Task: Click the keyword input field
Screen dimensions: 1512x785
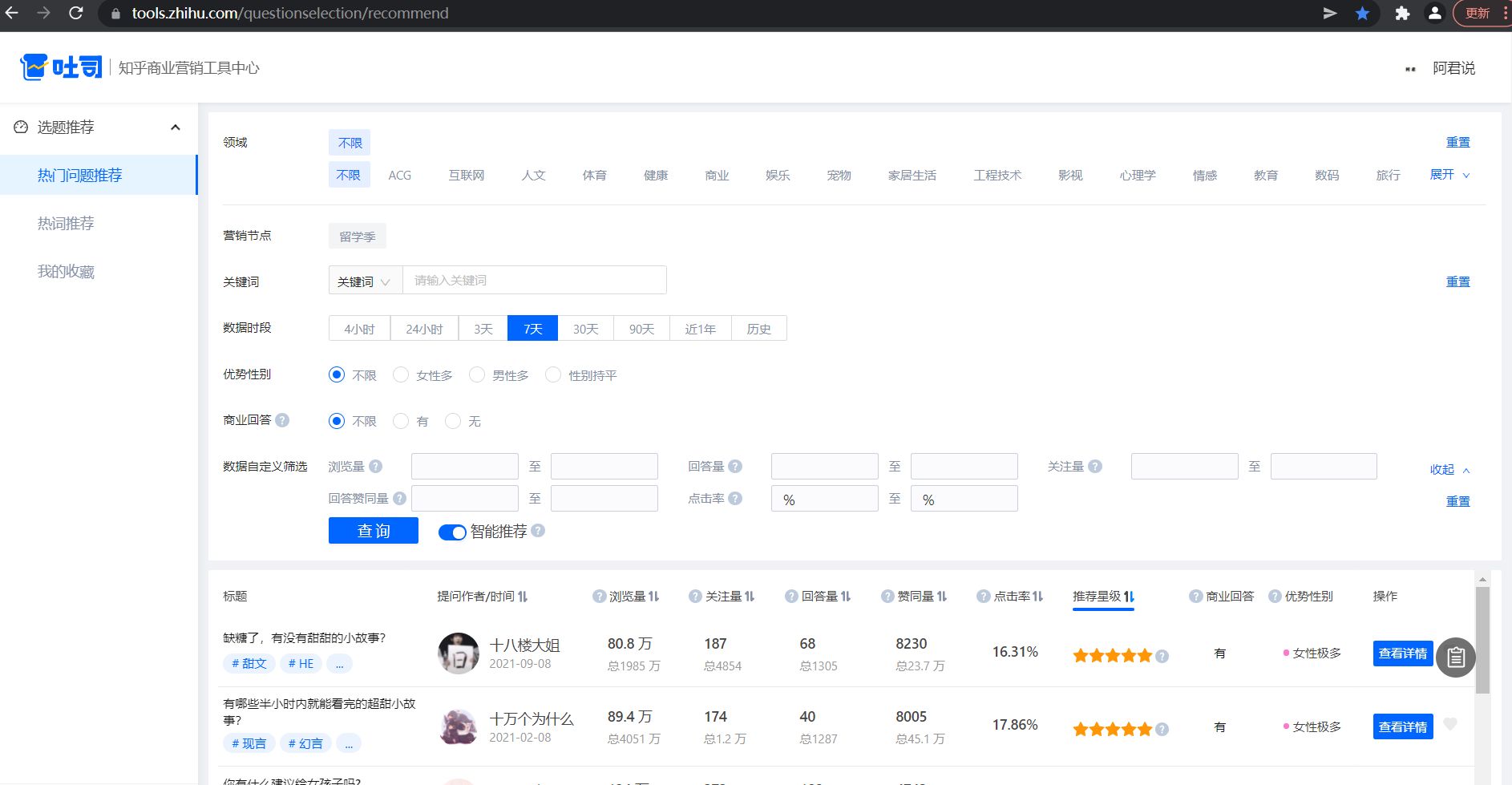Action: pos(534,280)
